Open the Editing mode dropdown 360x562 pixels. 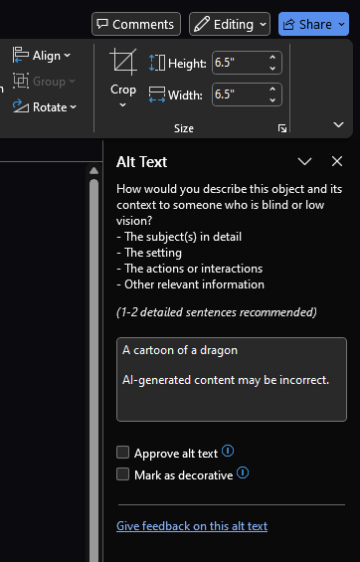click(x=230, y=24)
